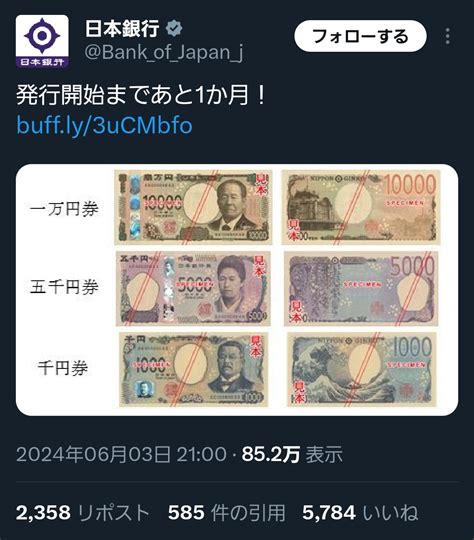View the 5000 yen note front image
The width and height of the screenshot is (474, 540).
pyautogui.click(x=193, y=289)
